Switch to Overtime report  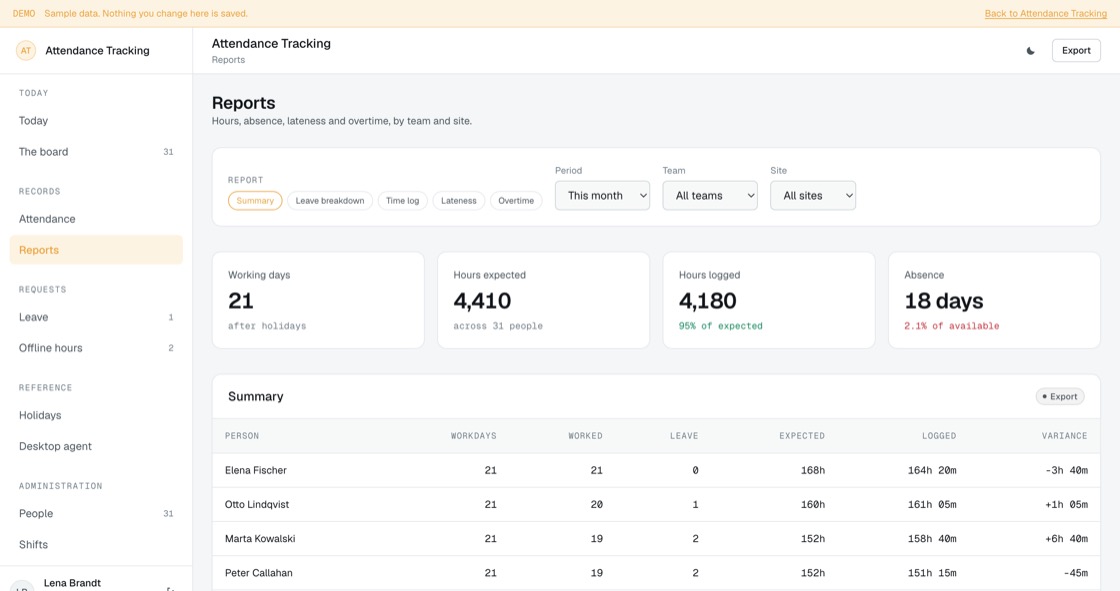coord(516,201)
